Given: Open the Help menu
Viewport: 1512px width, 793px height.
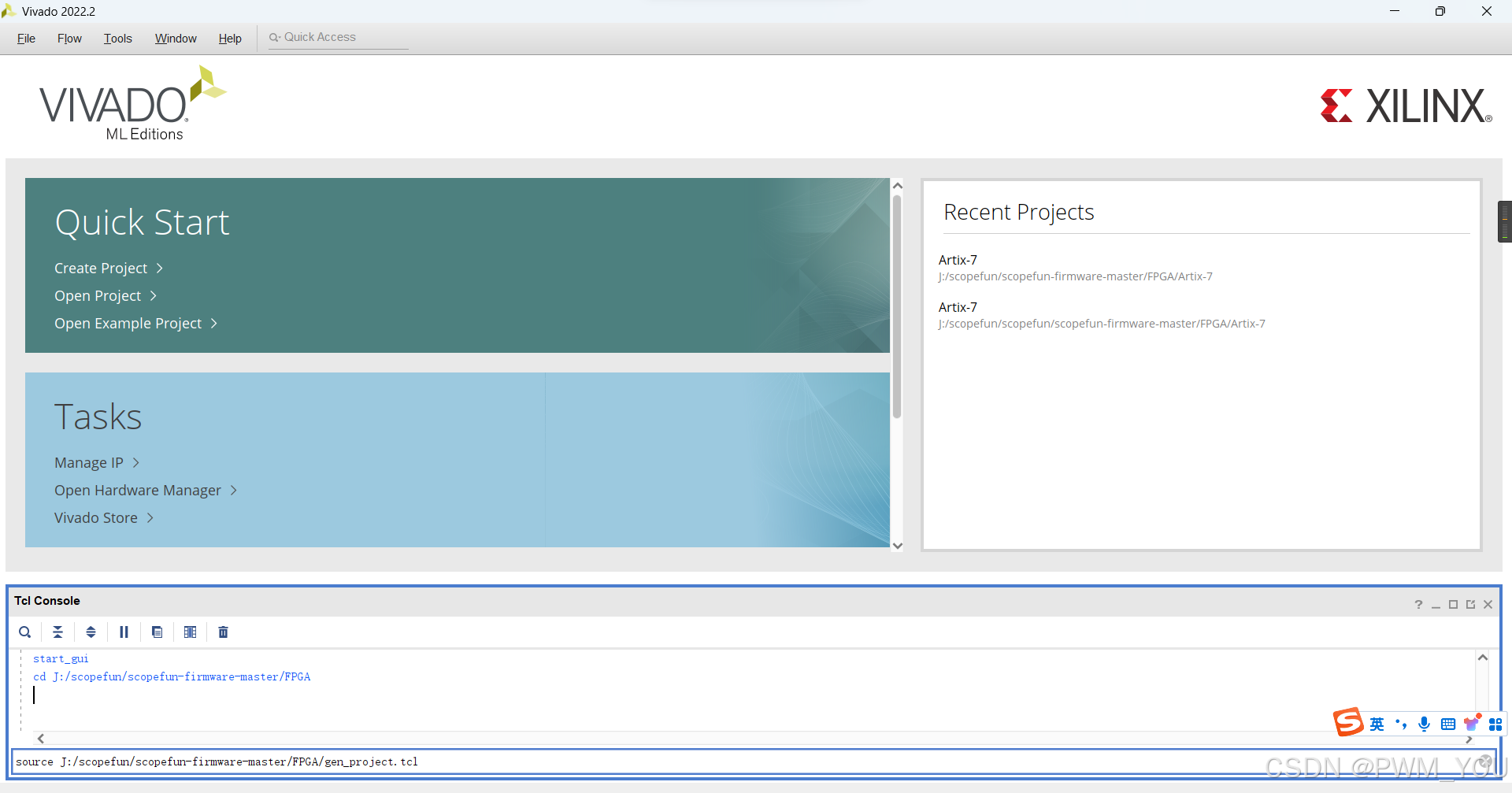Looking at the screenshot, I should 230,38.
